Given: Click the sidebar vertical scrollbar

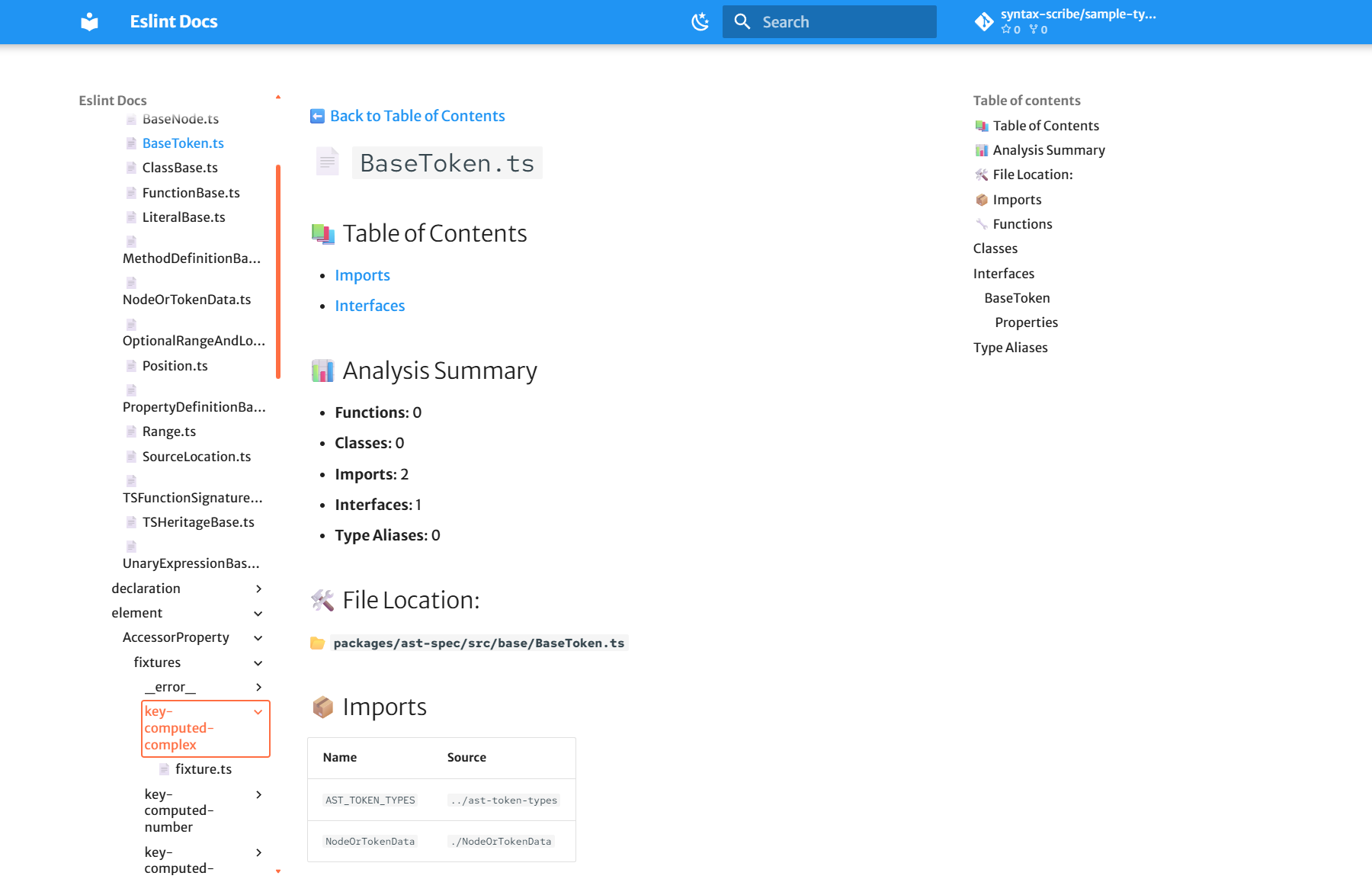Looking at the screenshot, I should pos(278,271).
